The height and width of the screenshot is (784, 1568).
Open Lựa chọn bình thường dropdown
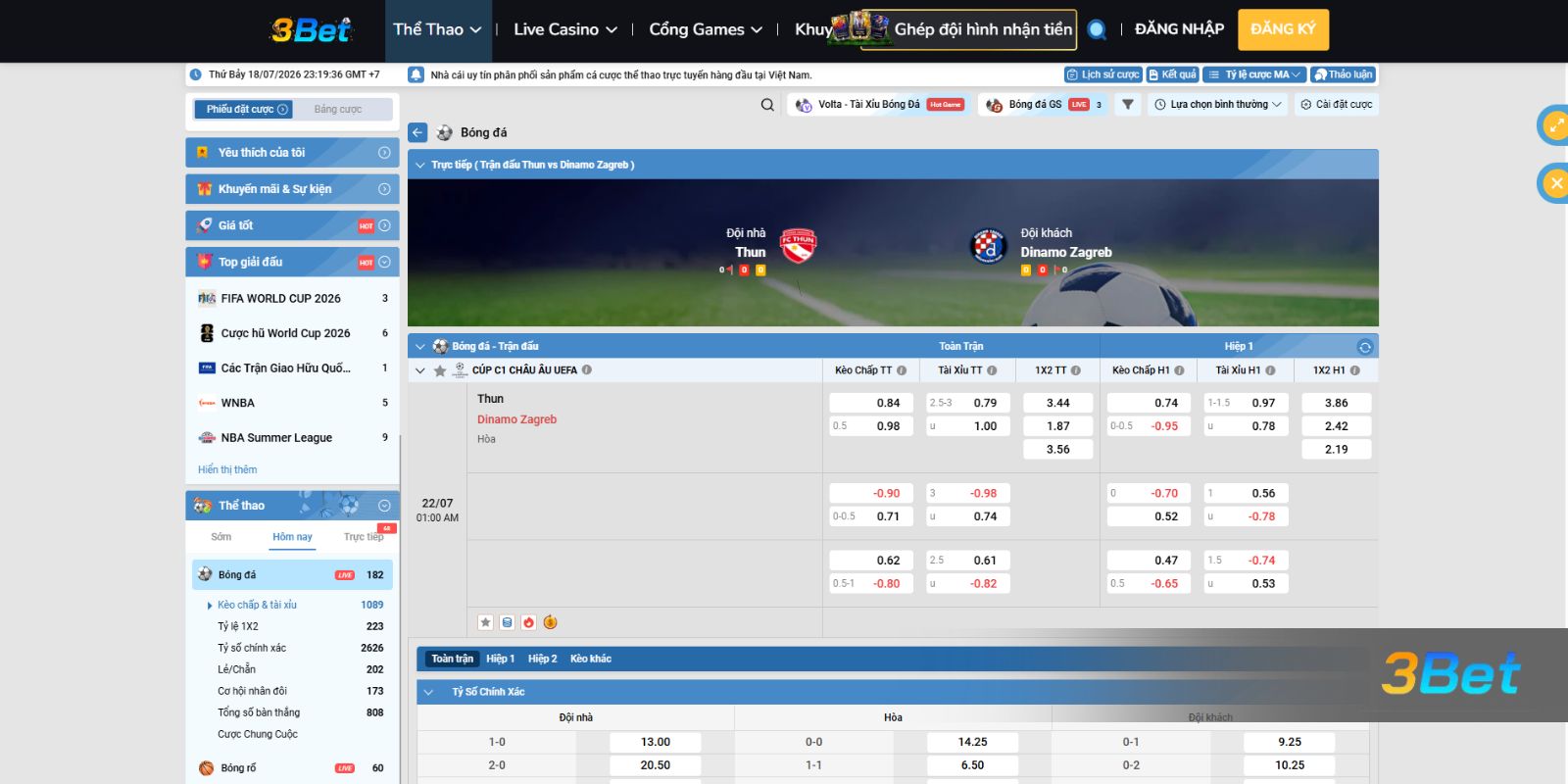[1218, 105]
